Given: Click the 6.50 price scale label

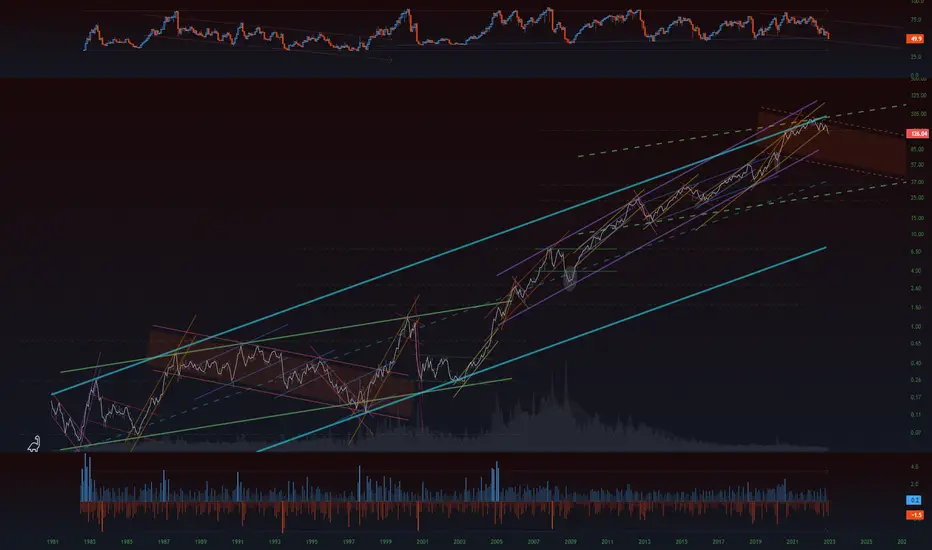Looking at the screenshot, I should point(916,252).
